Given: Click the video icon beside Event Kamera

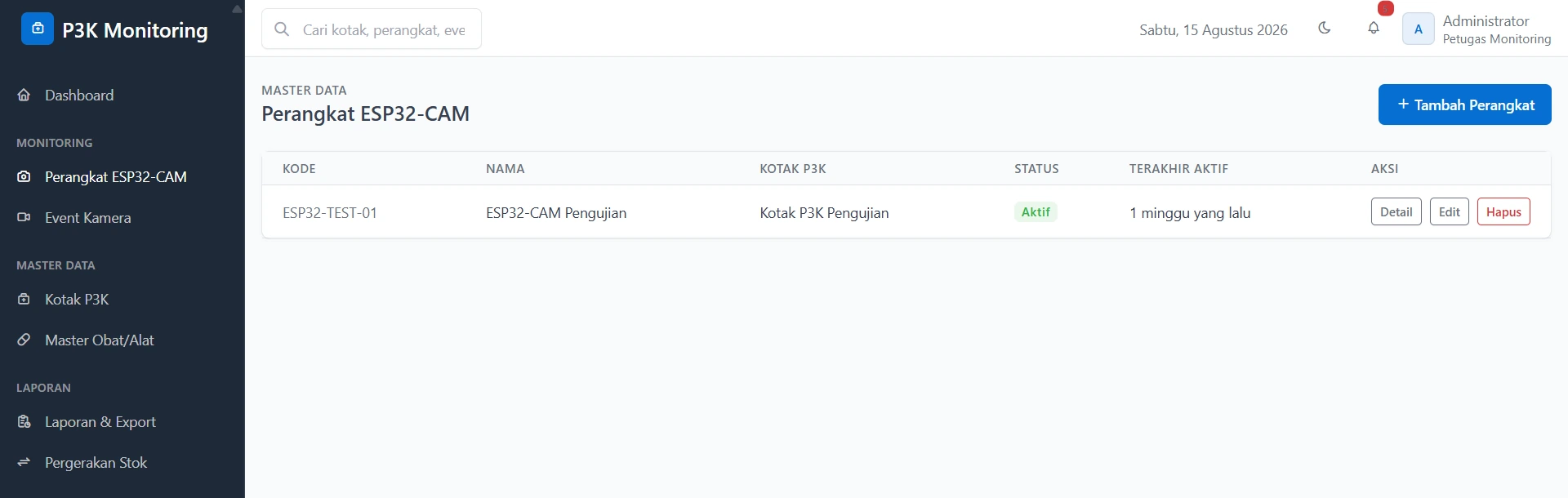Looking at the screenshot, I should pyautogui.click(x=24, y=217).
